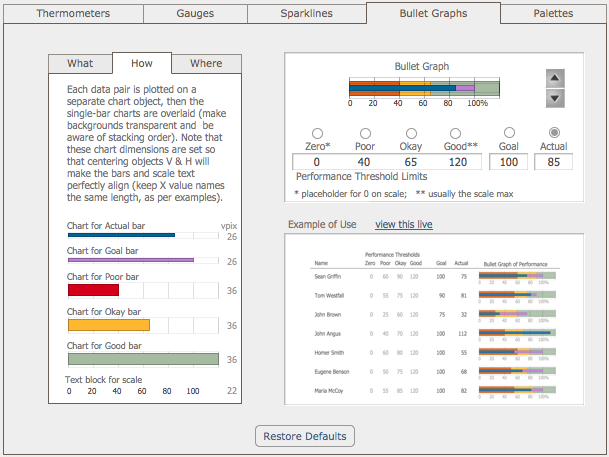
Task: Click the Chart for Actual bar label
Action: pos(106,226)
